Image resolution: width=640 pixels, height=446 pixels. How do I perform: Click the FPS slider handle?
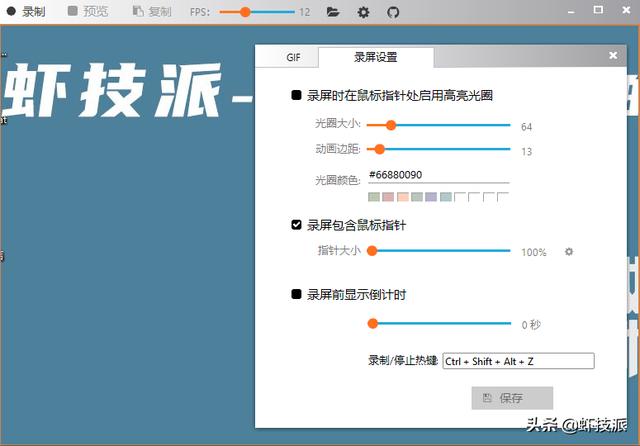coord(245,12)
